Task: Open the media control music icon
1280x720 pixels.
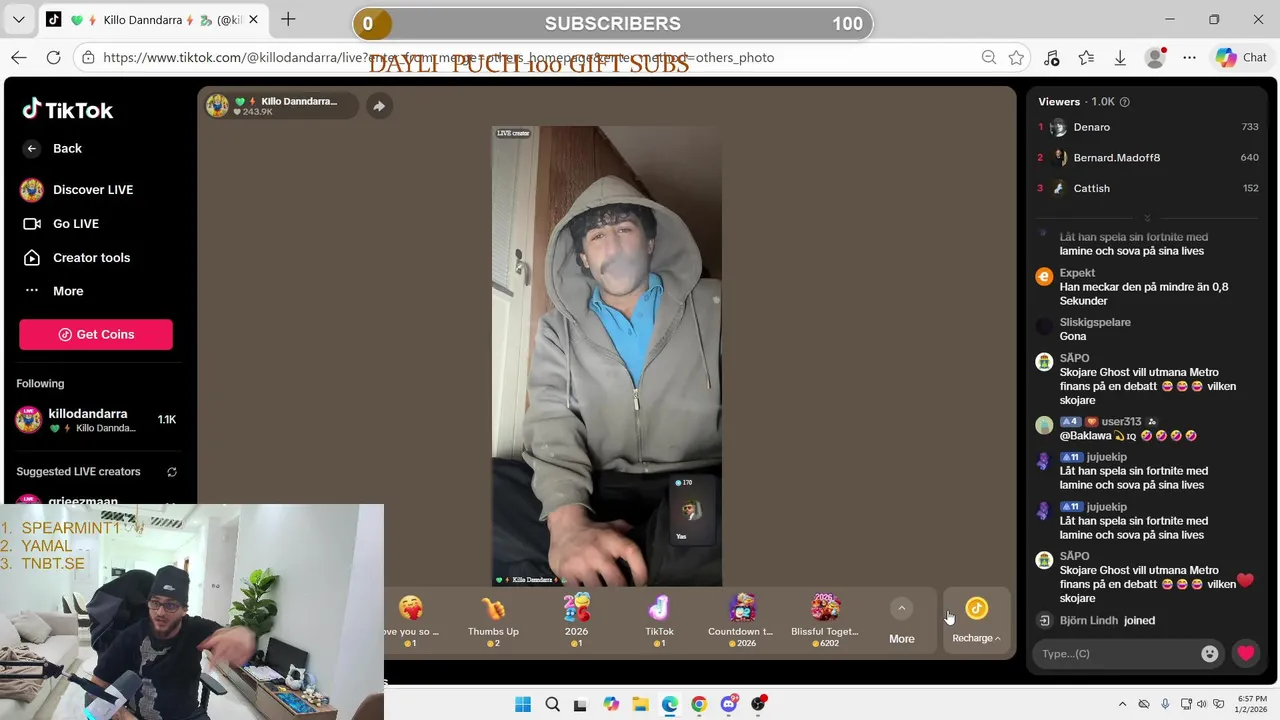Action: point(1051,58)
